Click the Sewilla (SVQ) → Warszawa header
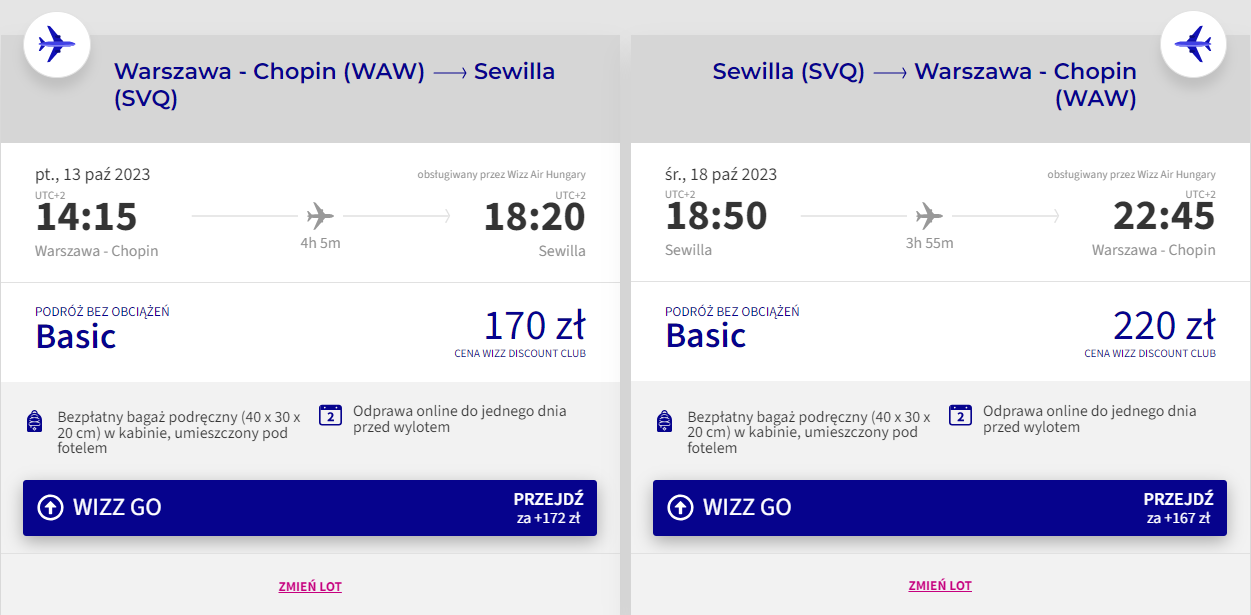Screen dimensions: 1251x615 (x=924, y=84)
